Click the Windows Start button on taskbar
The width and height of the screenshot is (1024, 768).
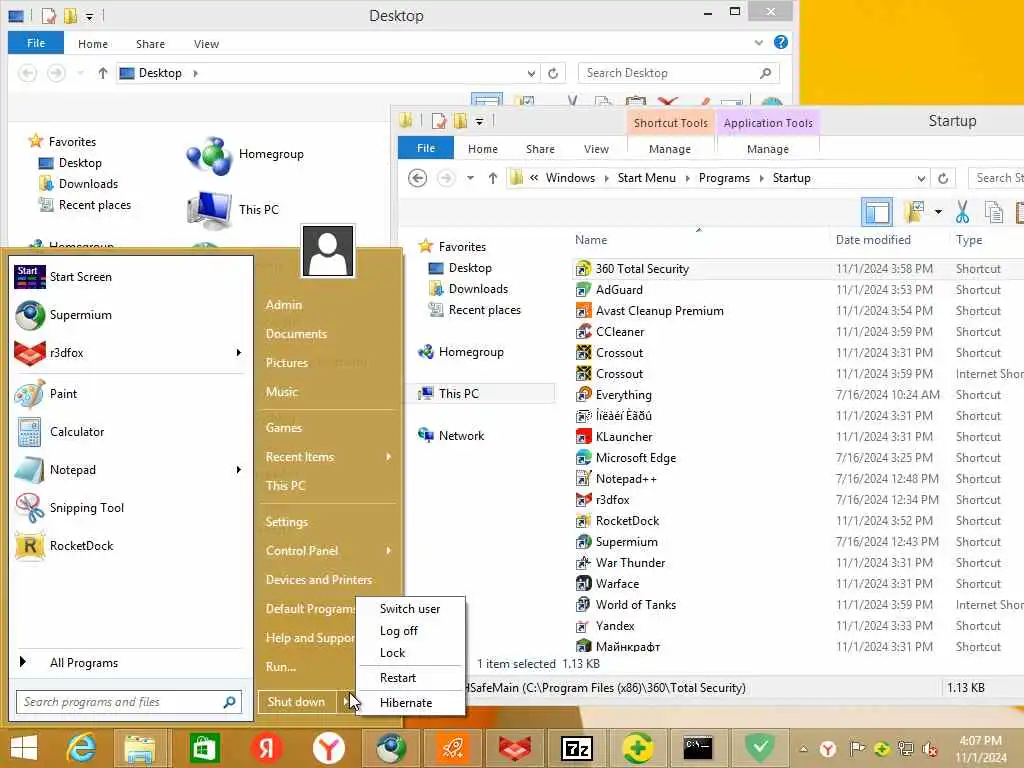coord(24,748)
